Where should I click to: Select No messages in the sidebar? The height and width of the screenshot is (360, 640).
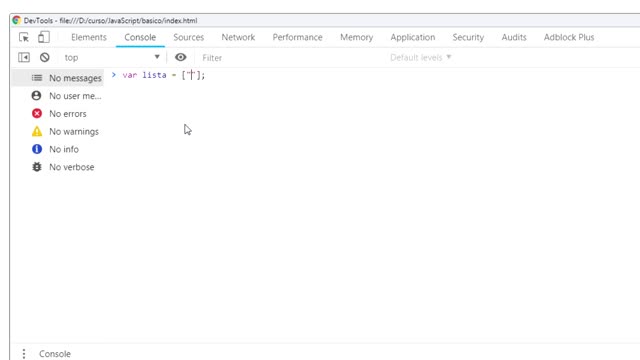(x=58, y=78)
